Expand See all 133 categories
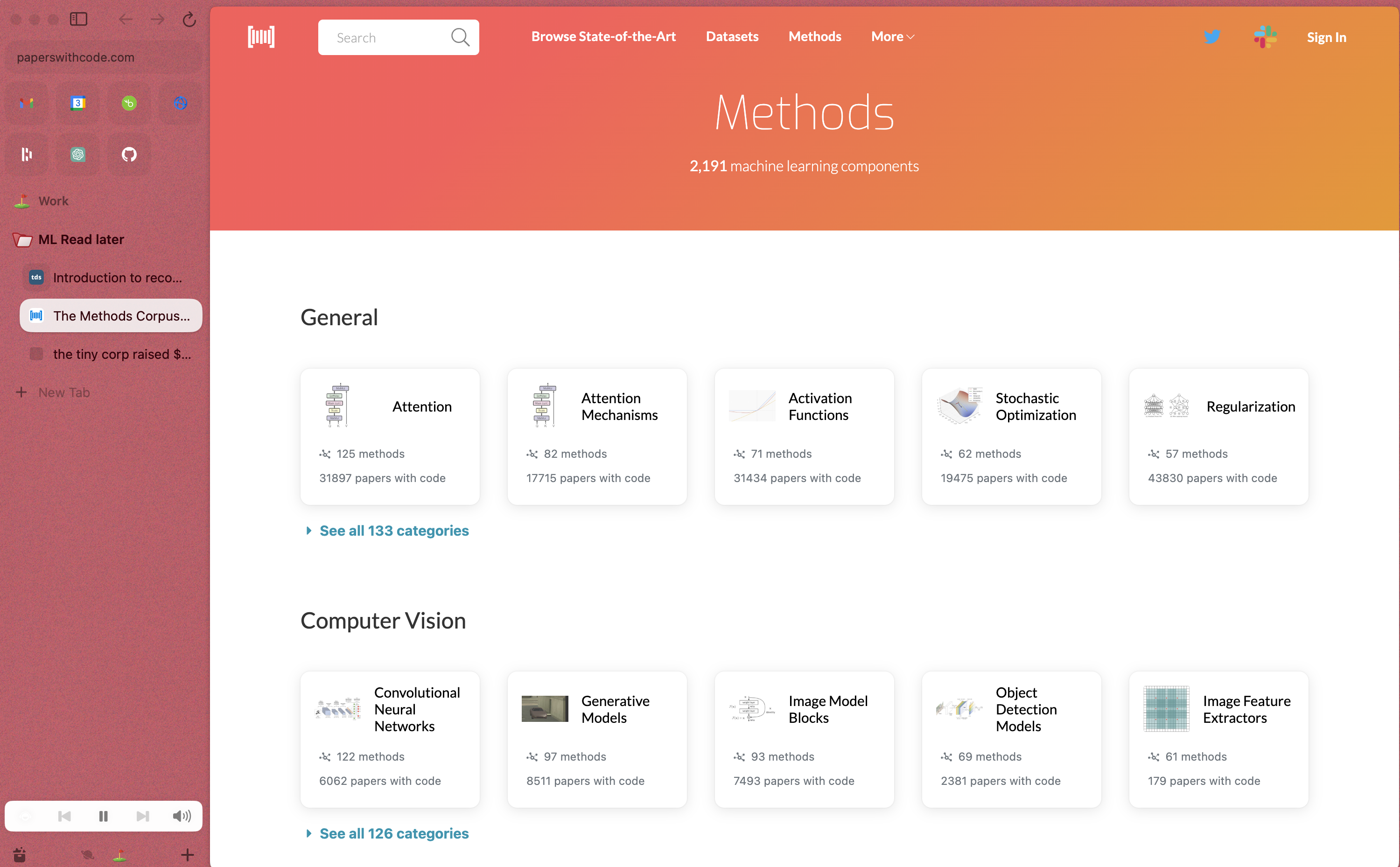This screenshot has width=1400, height=867. (393, 531)
